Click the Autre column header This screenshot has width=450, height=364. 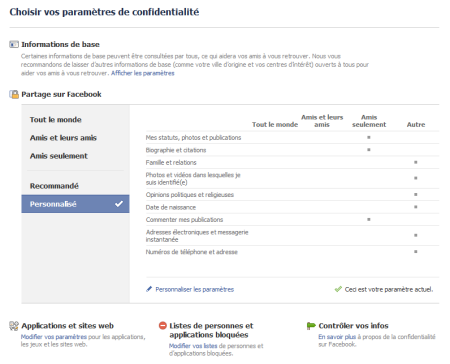pyautogui.click(x=416, y=124)
